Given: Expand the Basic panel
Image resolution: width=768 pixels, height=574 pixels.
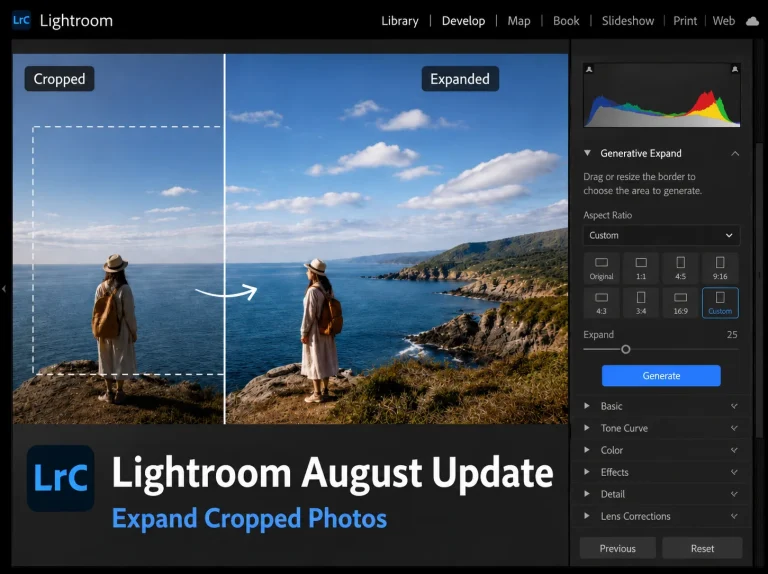Looking at the screenshot, I should tap(587, 406).
